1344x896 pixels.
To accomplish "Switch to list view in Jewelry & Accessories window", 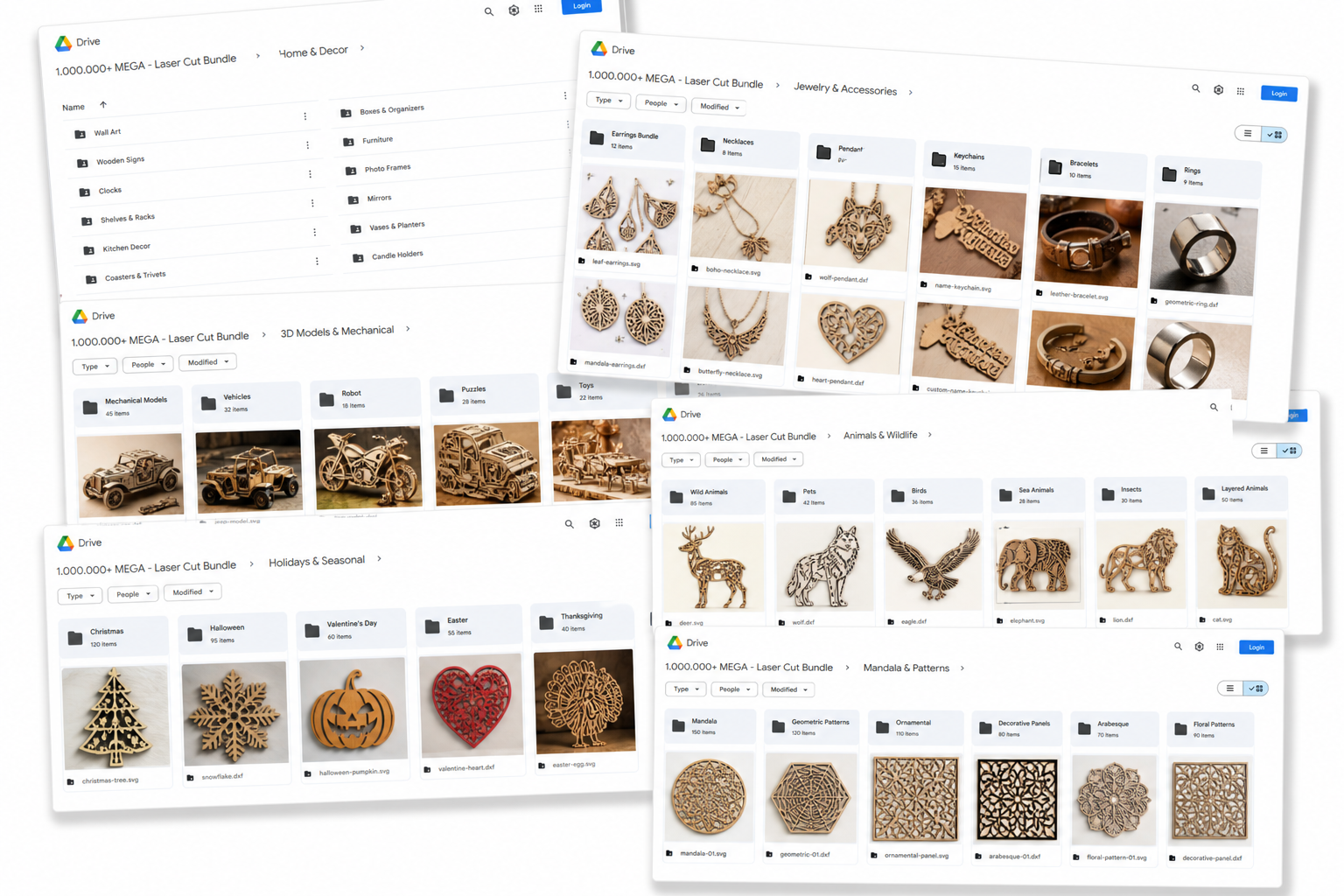I will pos(1248,133).
